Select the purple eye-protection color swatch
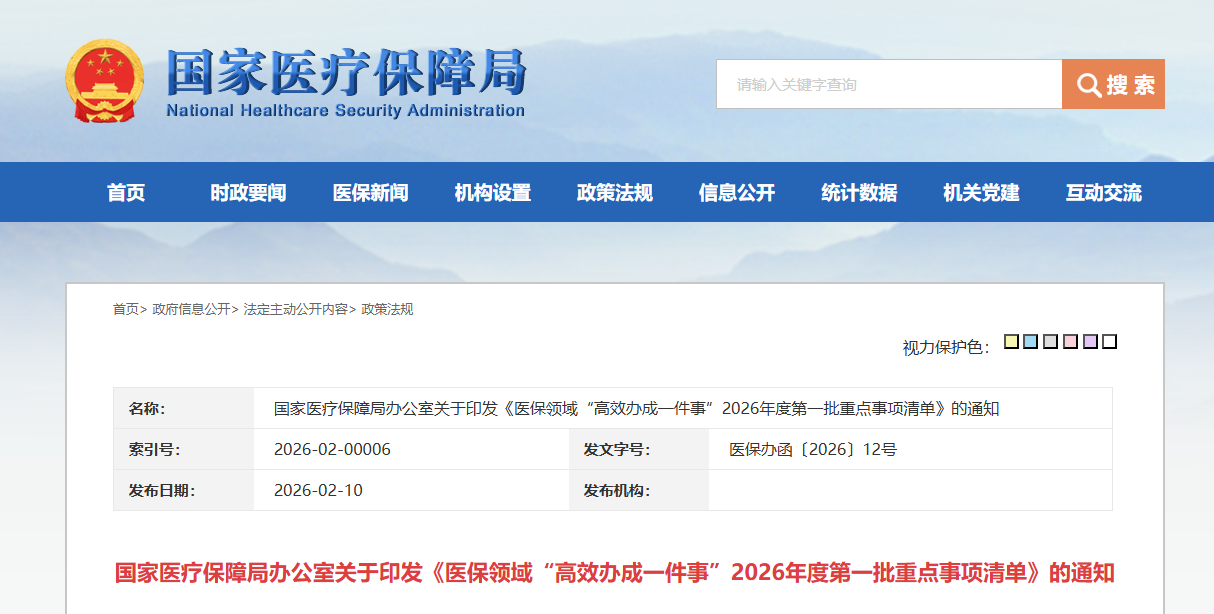 click(1090, 341)
